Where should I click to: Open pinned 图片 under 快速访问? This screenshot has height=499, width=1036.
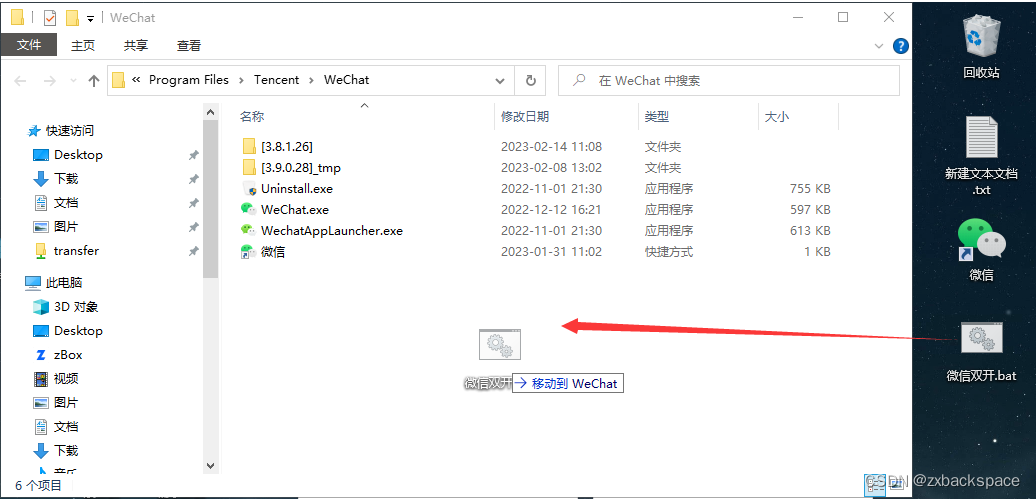click(56, 227)
